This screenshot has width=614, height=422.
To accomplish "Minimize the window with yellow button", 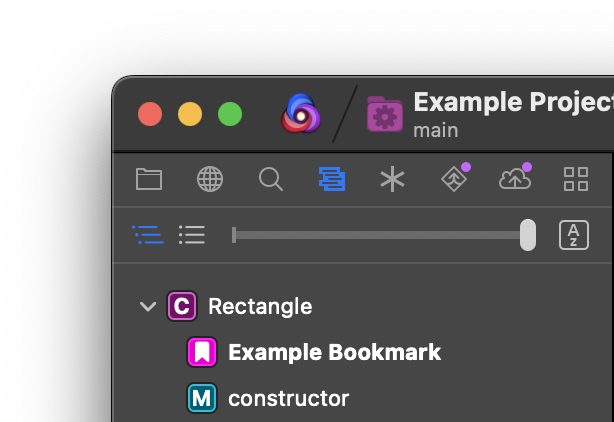I will pyautogui.click(x=190, y=114).
